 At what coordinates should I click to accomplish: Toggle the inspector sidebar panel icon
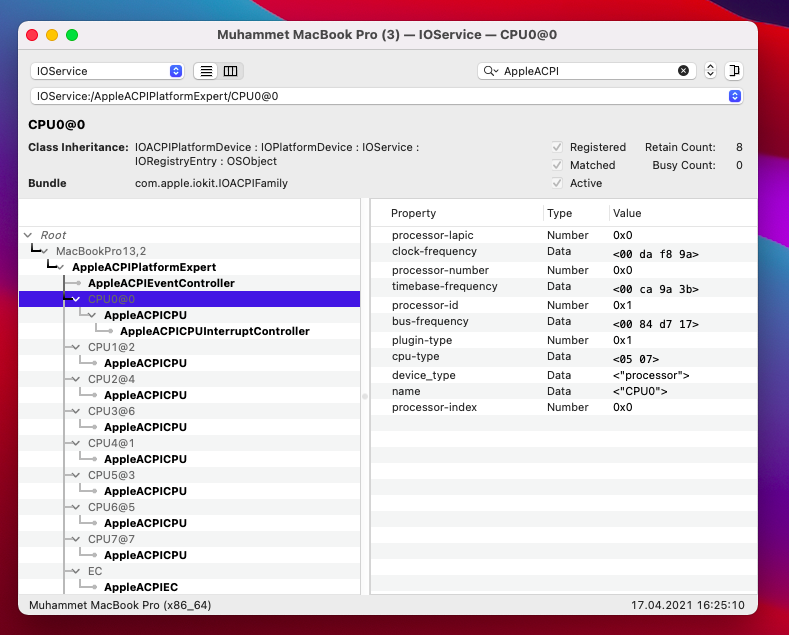735,71
